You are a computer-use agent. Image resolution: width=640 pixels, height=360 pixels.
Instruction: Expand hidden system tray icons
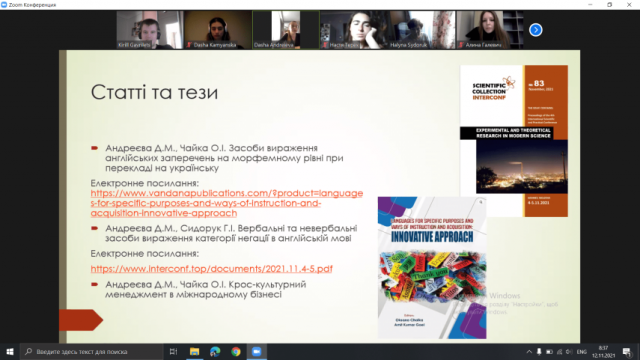[x=529, y=351]
